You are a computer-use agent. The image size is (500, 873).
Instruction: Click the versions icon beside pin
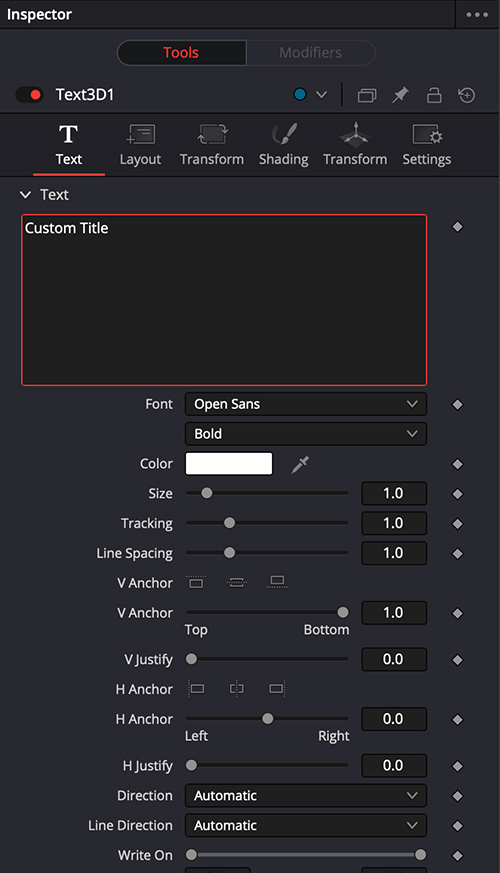click(367, 96)
